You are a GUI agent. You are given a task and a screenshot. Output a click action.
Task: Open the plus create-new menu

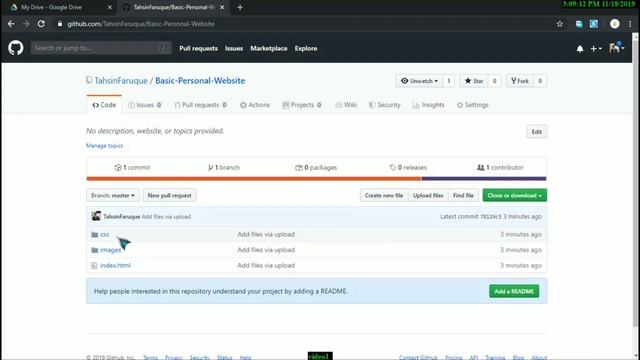[x=596, y=49]
